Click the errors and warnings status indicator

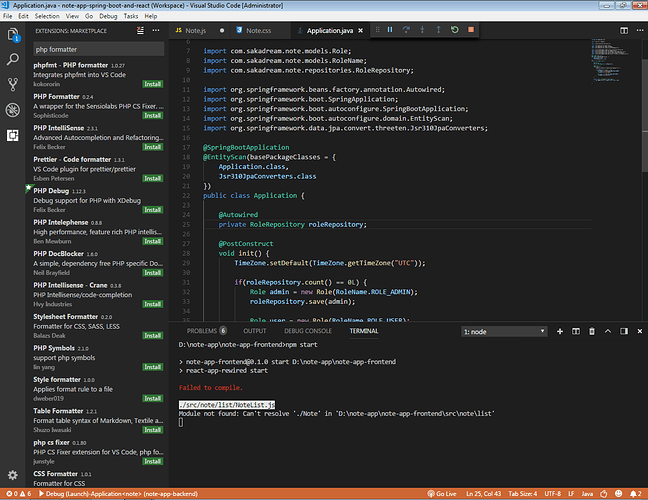[19, 494]
